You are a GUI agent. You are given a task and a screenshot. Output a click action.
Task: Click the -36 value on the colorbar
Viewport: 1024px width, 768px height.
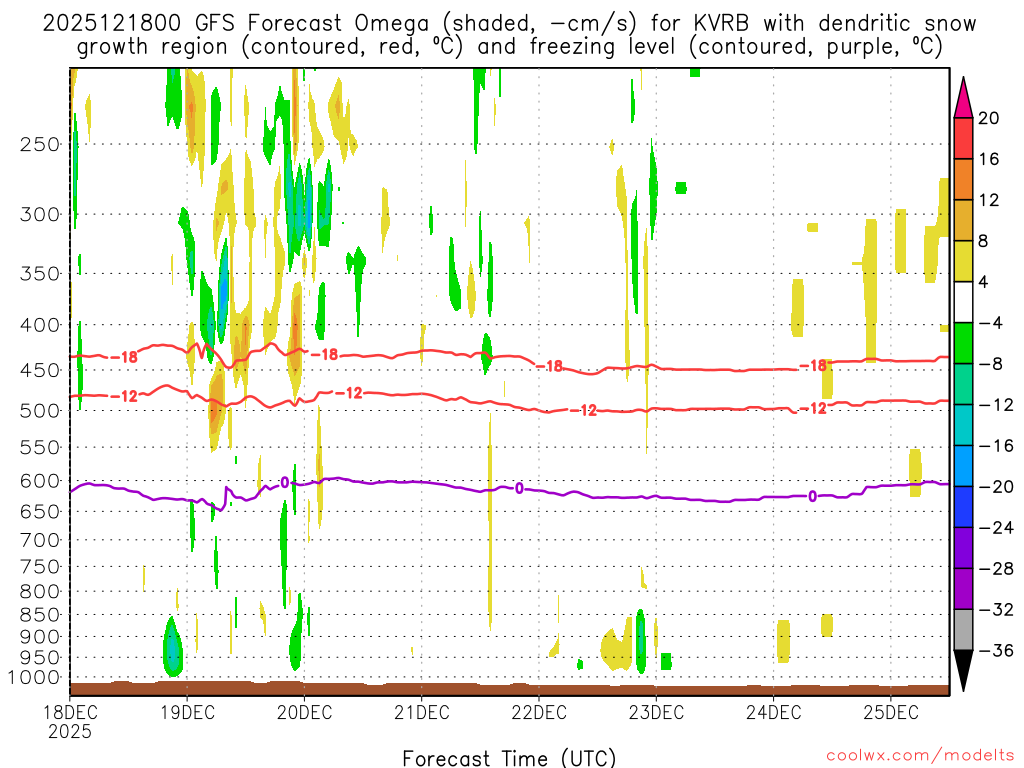click(995, 650)
